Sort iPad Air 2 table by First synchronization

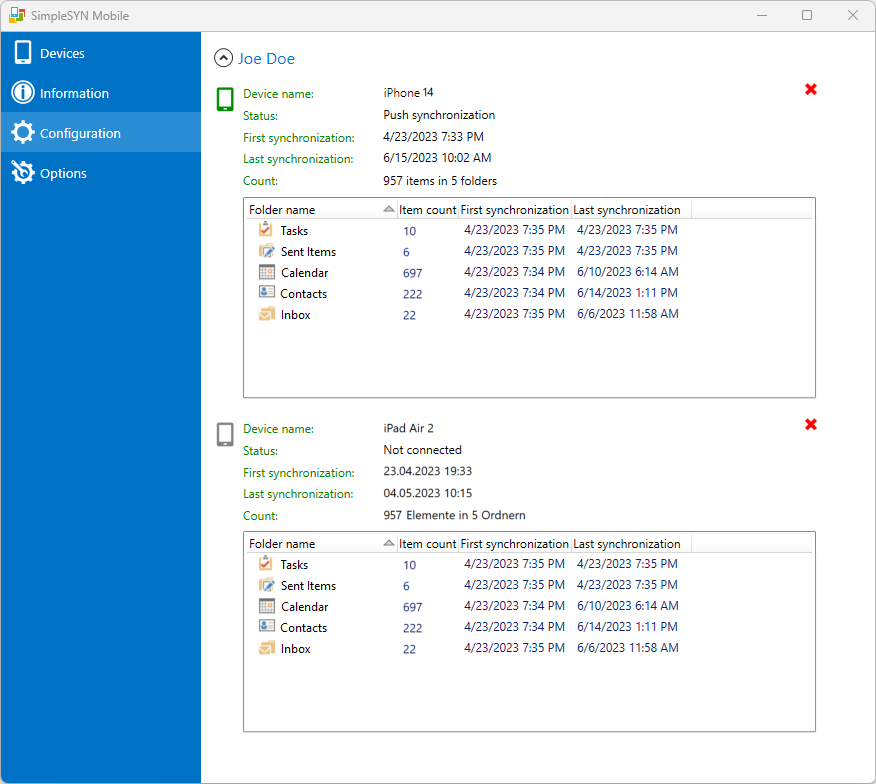(x=515, y=544)
